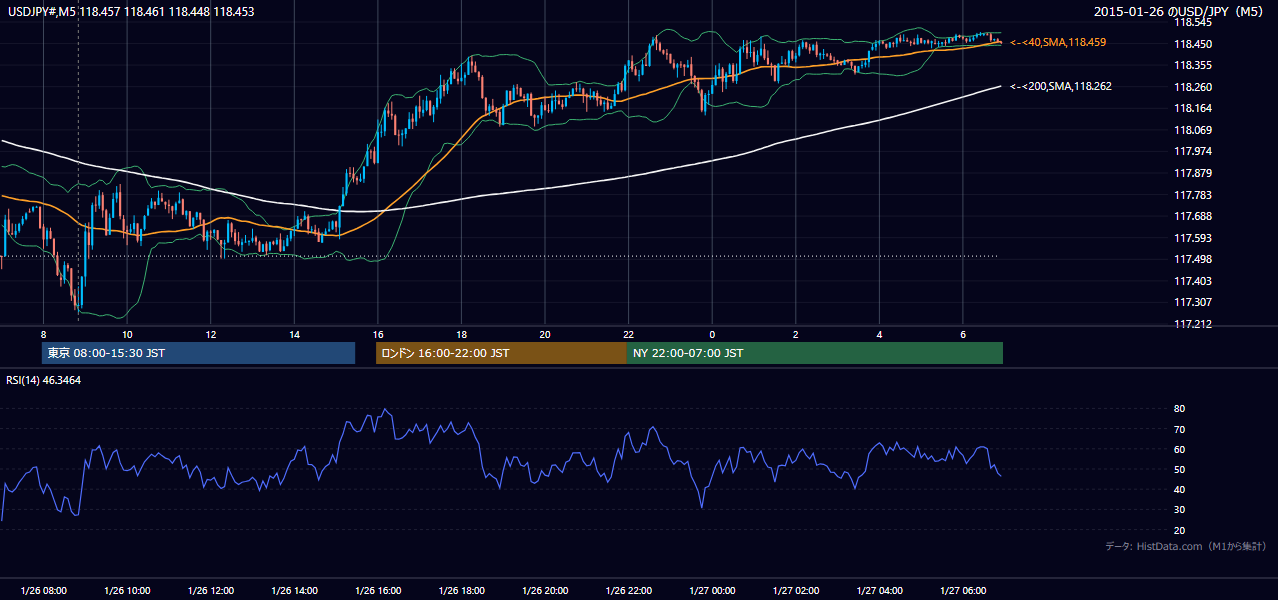Click hour tick 16 under price chart
Viewport: 1278px width, 600px height.
[377, 334]
